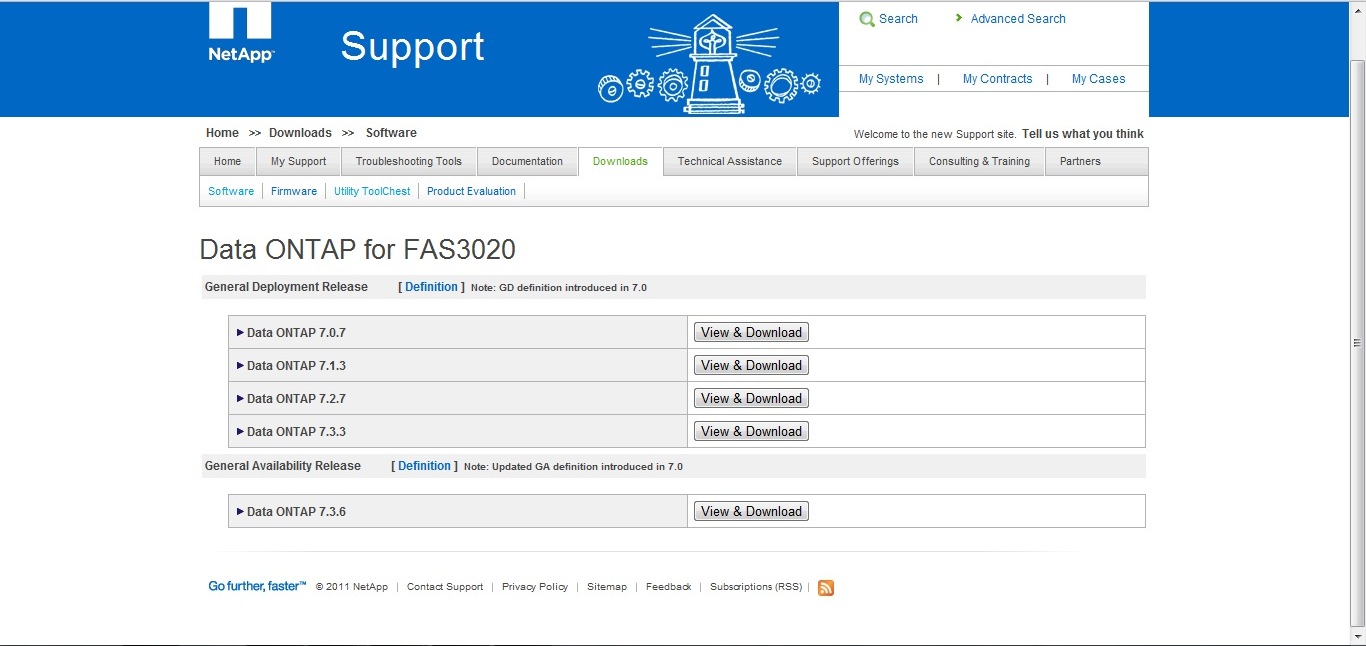Click the vertical scrollbar thumb
Image resolution: width=1366 pixels, height=646 pixels.
(1357, 343)
